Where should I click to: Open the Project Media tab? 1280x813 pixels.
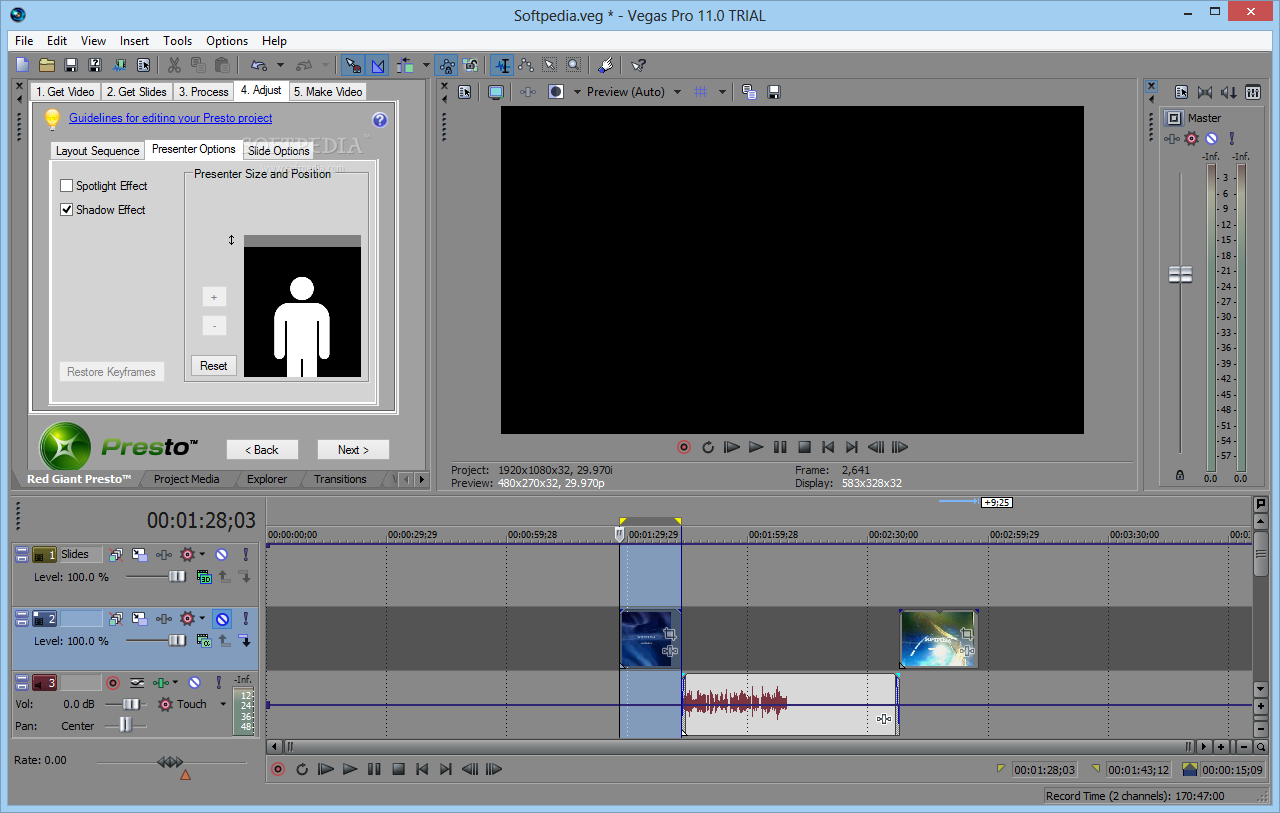[x=186, y=479]
